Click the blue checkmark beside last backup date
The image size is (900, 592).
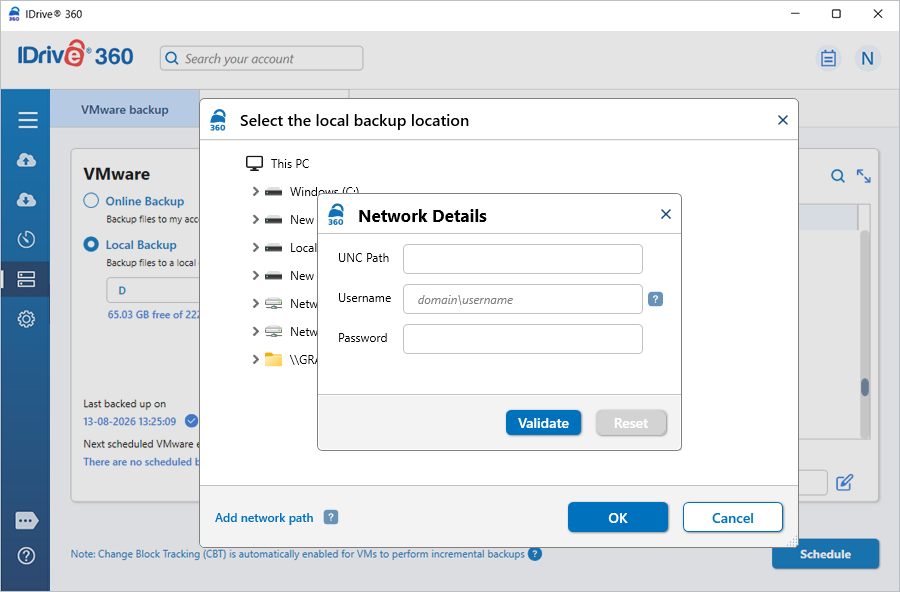191,421
